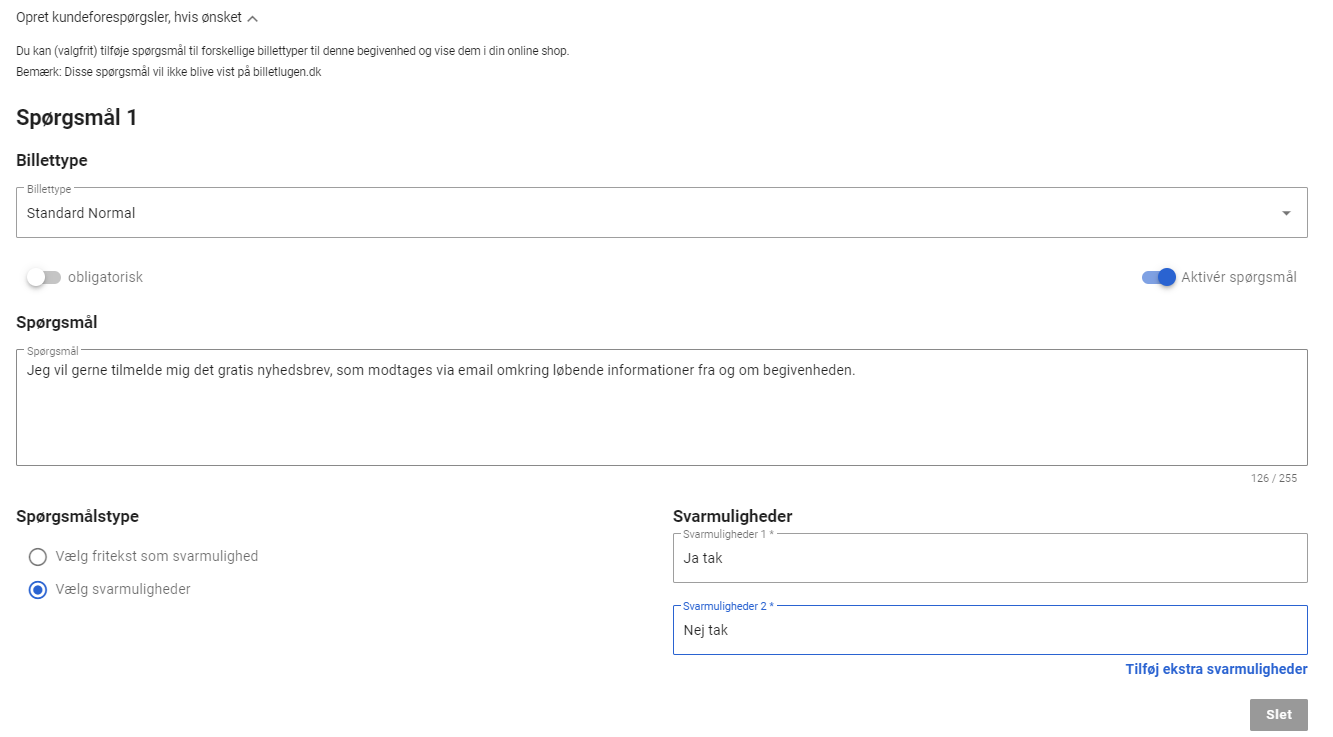1333x737 pixels.
Task: Select the "Vælg svarmuligheder" radio circle
Action: [x=38, y=590]
